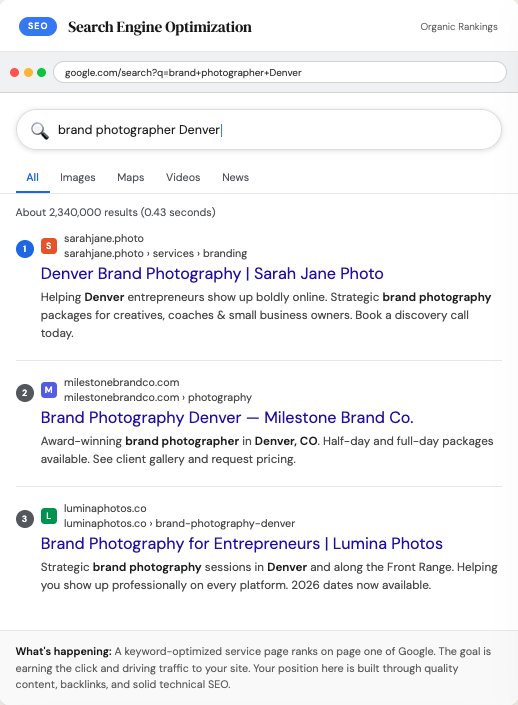Click the sarahjane.photo site name
Viewport: 518px width, 705px height.
click(103, 238)
